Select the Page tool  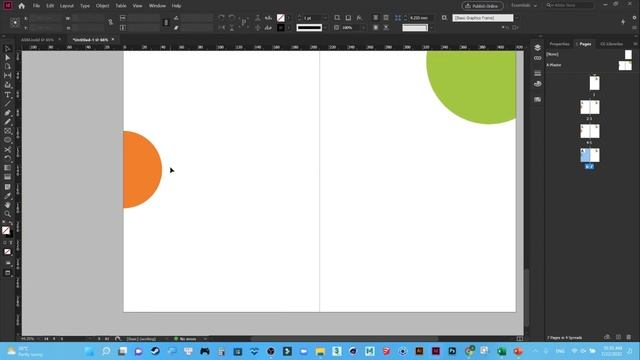point(7,67)
